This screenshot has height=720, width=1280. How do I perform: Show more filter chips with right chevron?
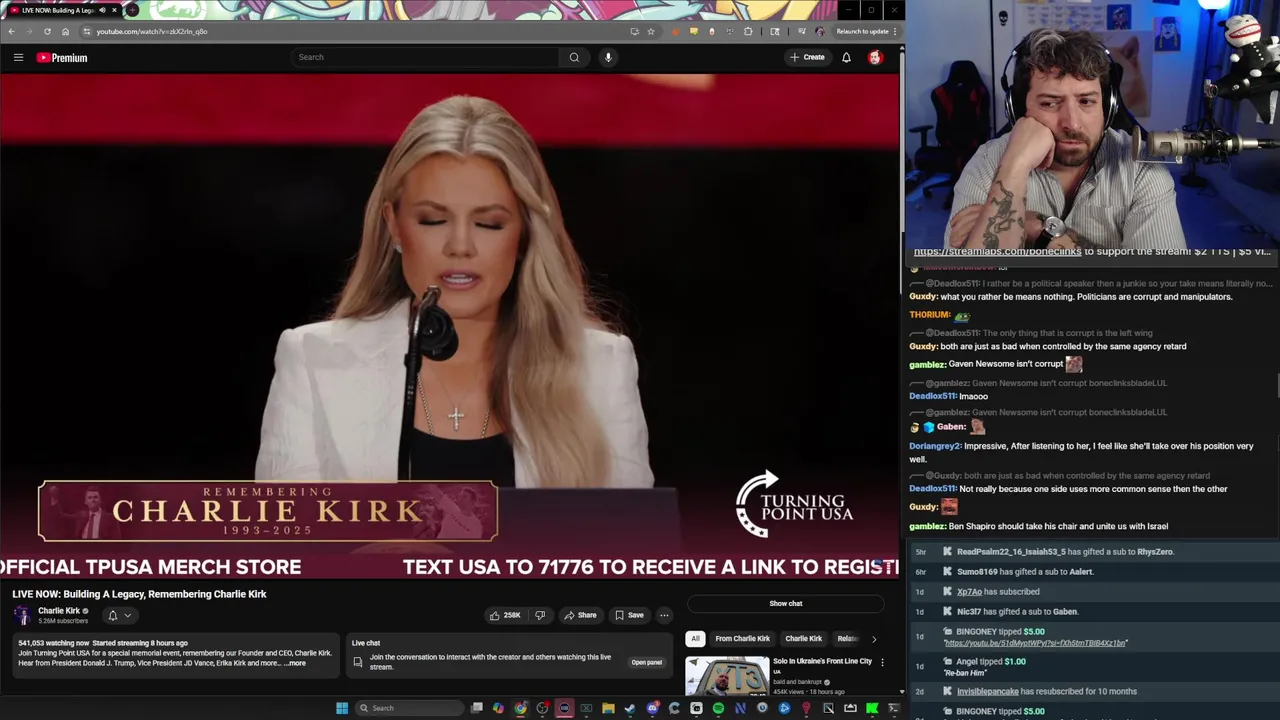[x=874, y=638]
